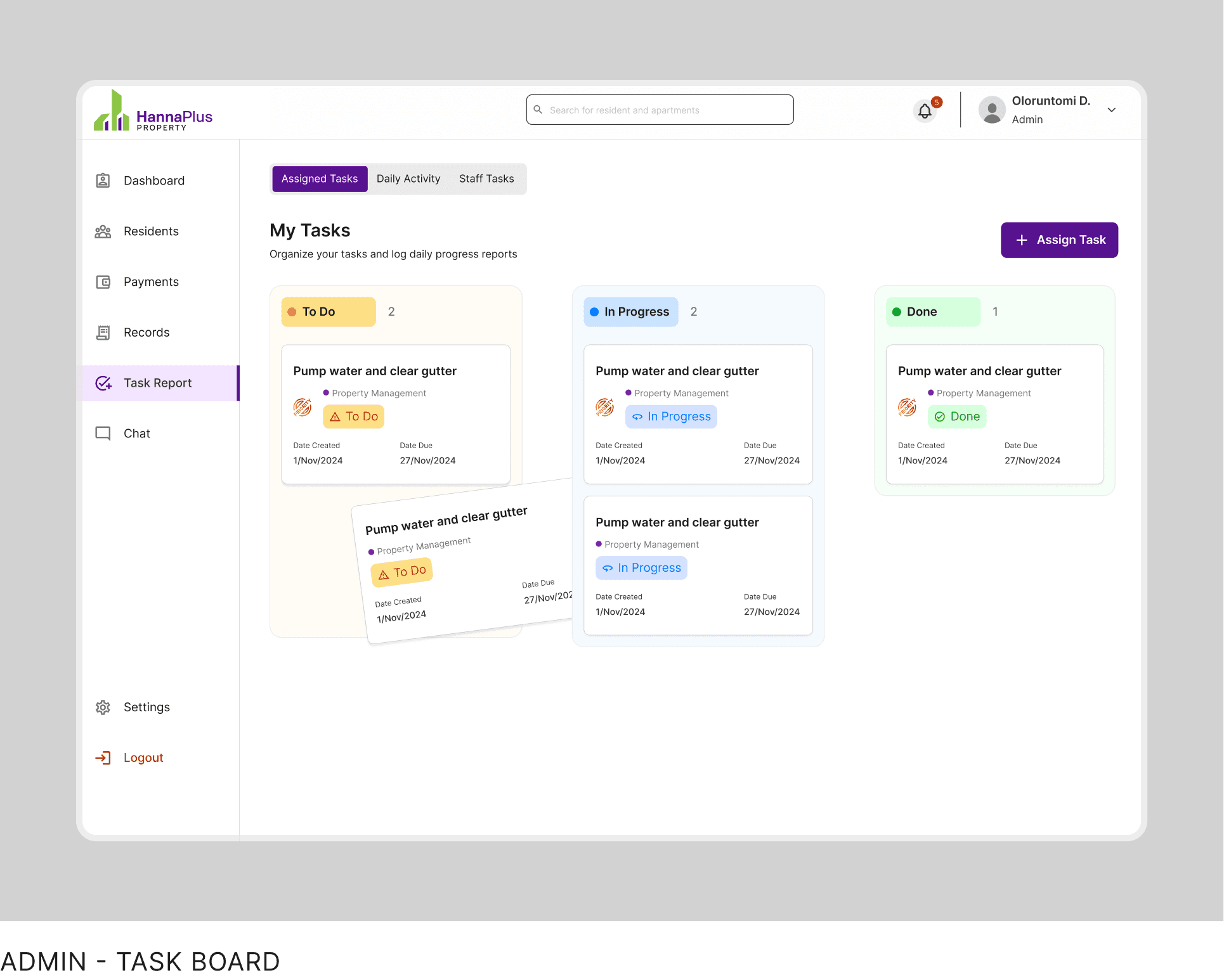Click priority stamp on Done card
1224x980 pixels.
pyautogui.click(x=908, y=408)
